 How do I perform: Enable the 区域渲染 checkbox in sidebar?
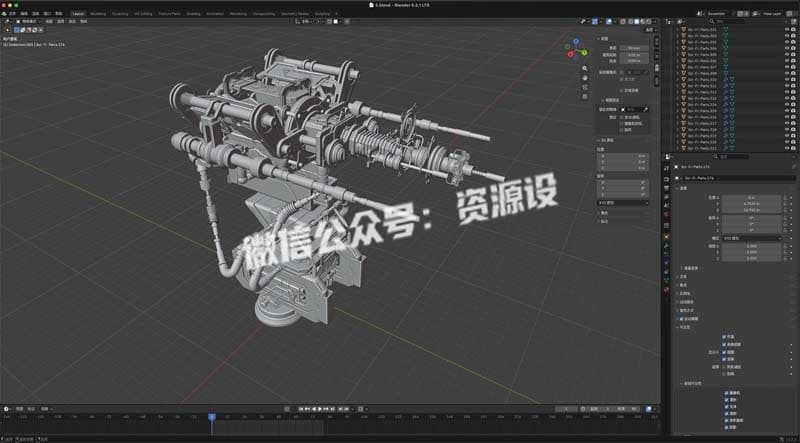(621, 91)
